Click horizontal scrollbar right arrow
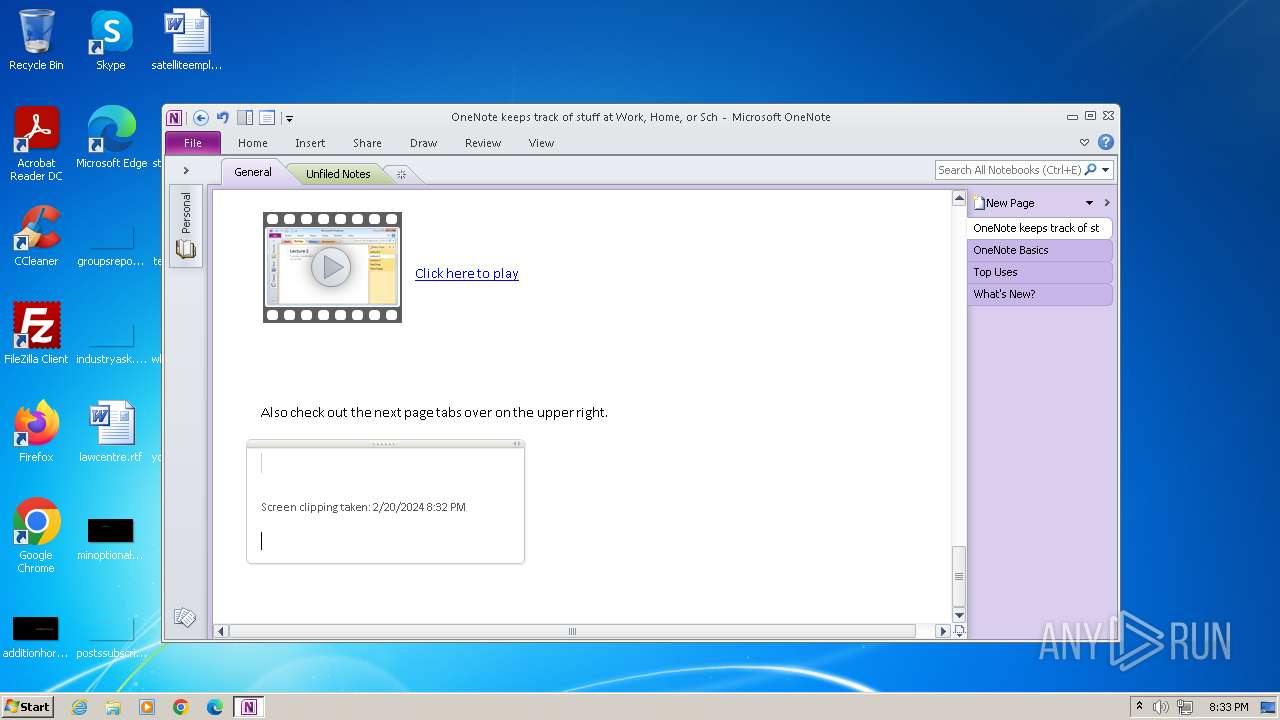 [x=942, y=631]
